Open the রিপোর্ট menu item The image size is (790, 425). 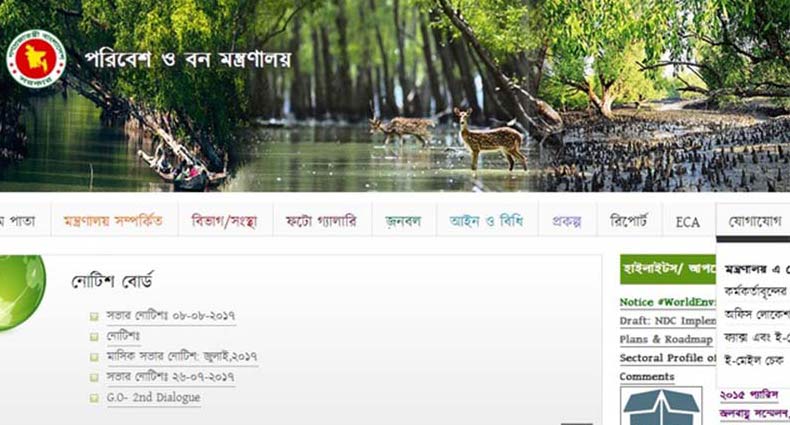pos(628,221)
